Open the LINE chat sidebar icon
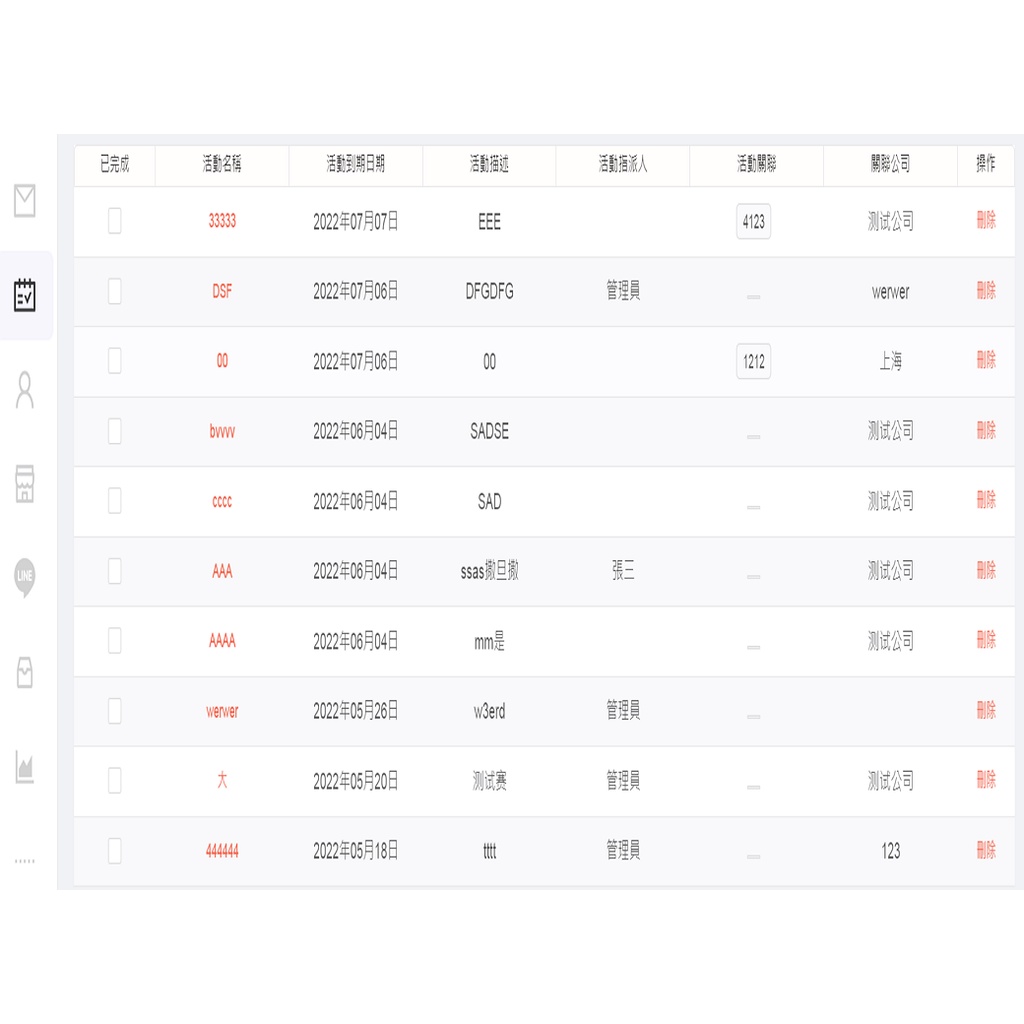This screenshot has height=1024, width=1024. point(25,577)
